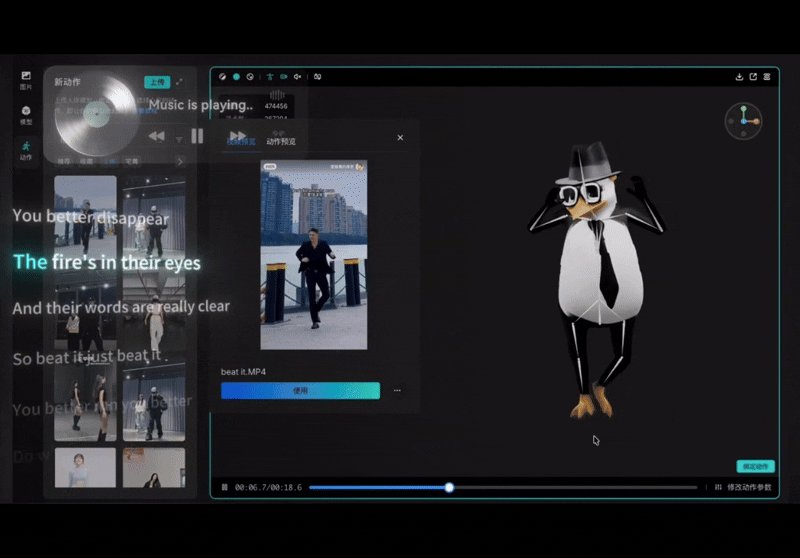
Task: Pause the timeline playback at bottom left
Action: click(x=224, y=488)
